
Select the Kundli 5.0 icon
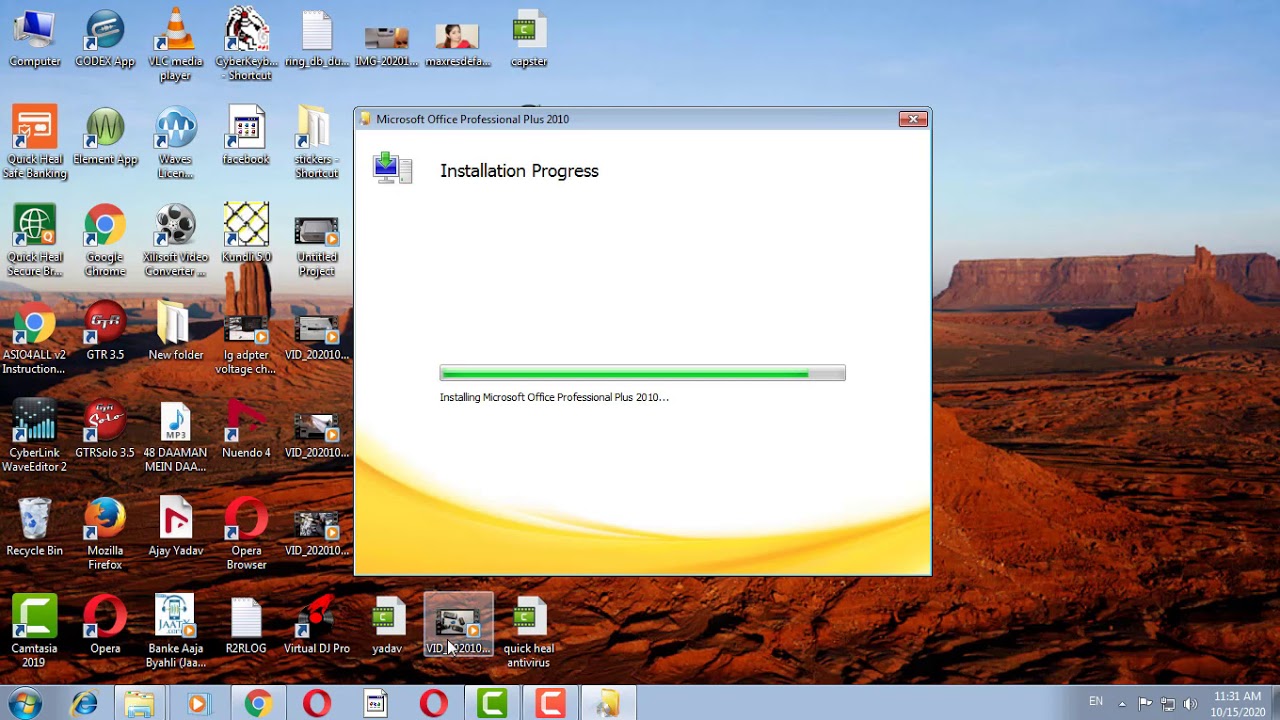(x=246, y=234)
